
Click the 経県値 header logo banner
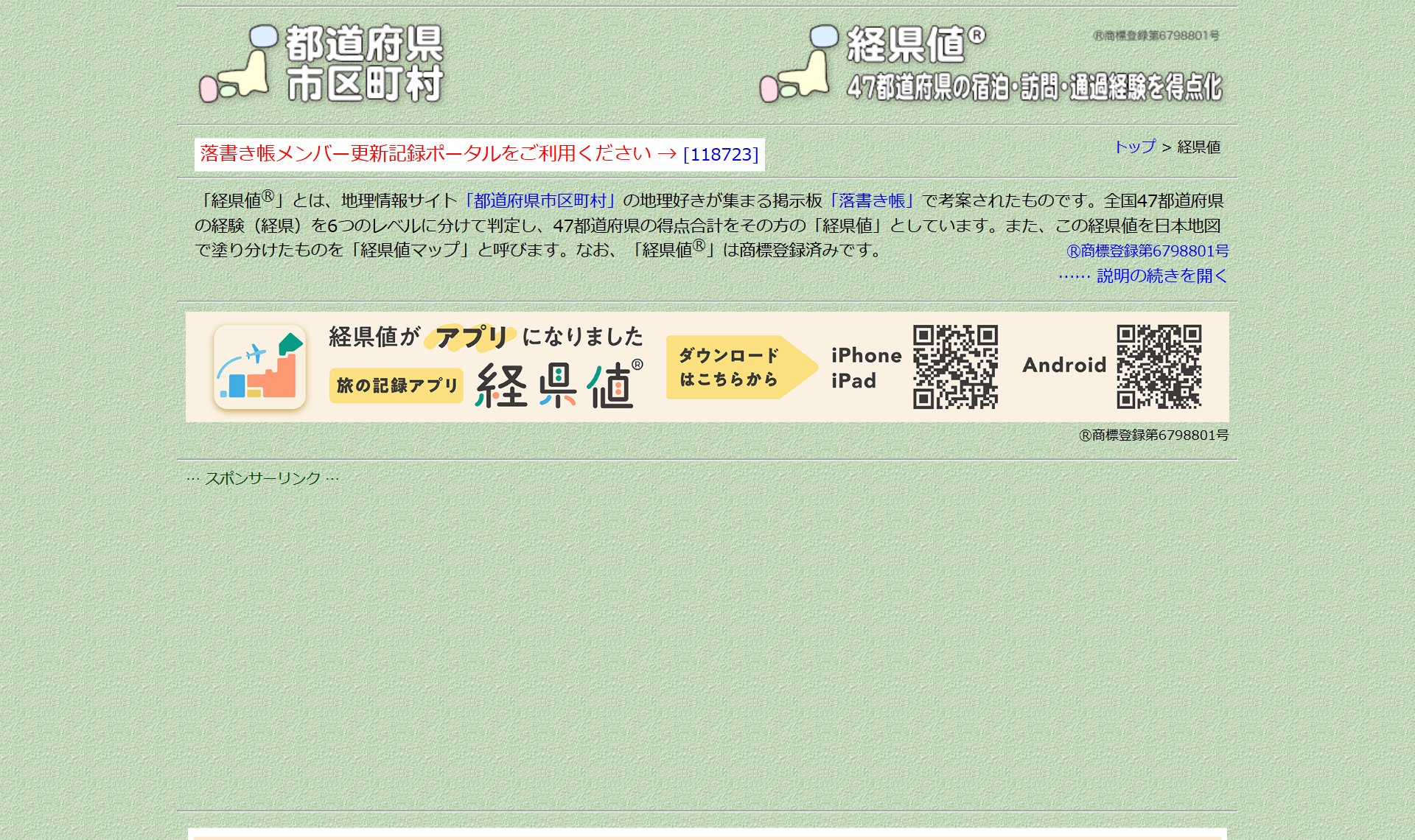click(x=991, y=64)
